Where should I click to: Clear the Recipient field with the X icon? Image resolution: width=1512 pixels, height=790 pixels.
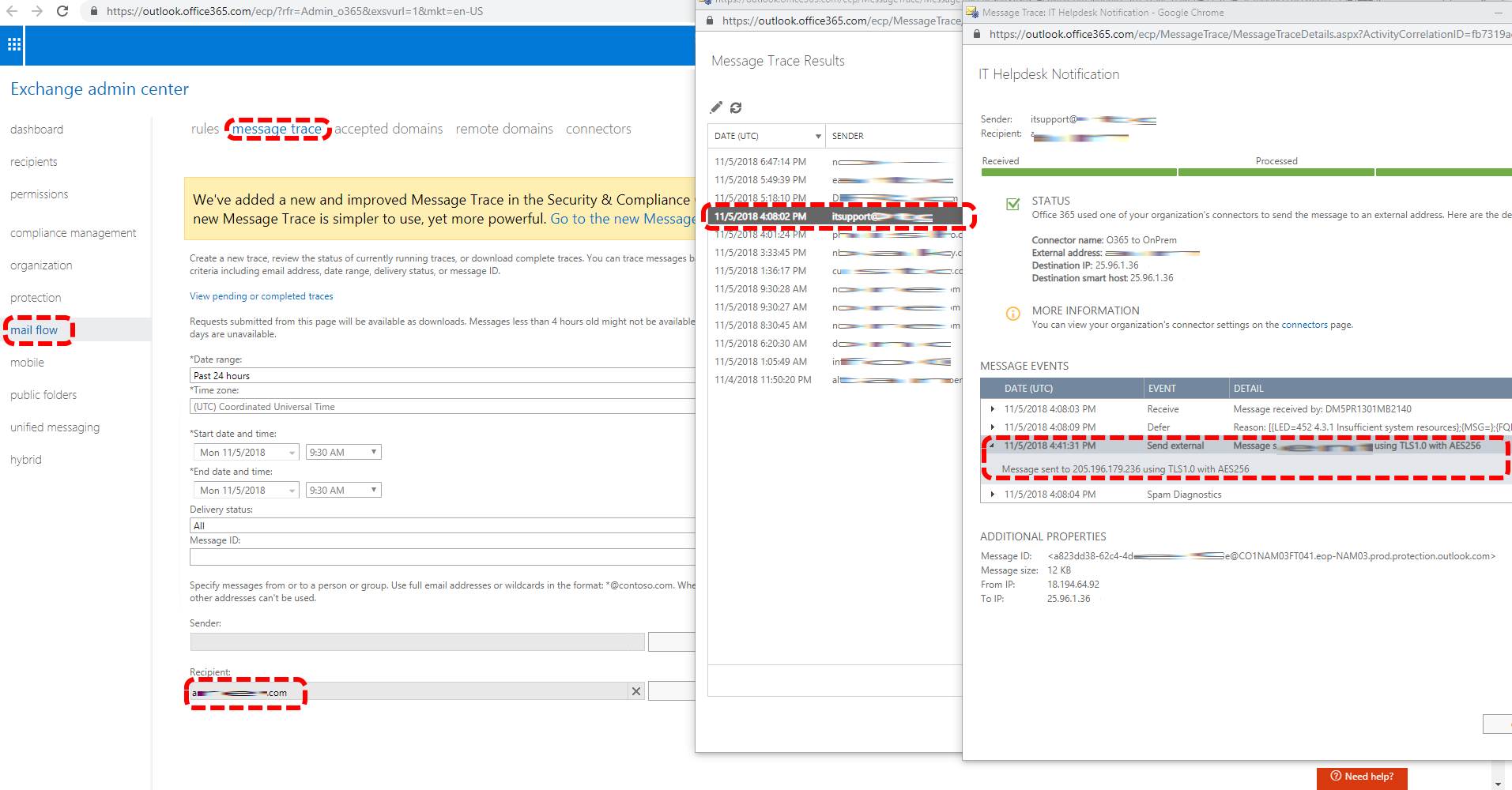[x=635, y=691]
